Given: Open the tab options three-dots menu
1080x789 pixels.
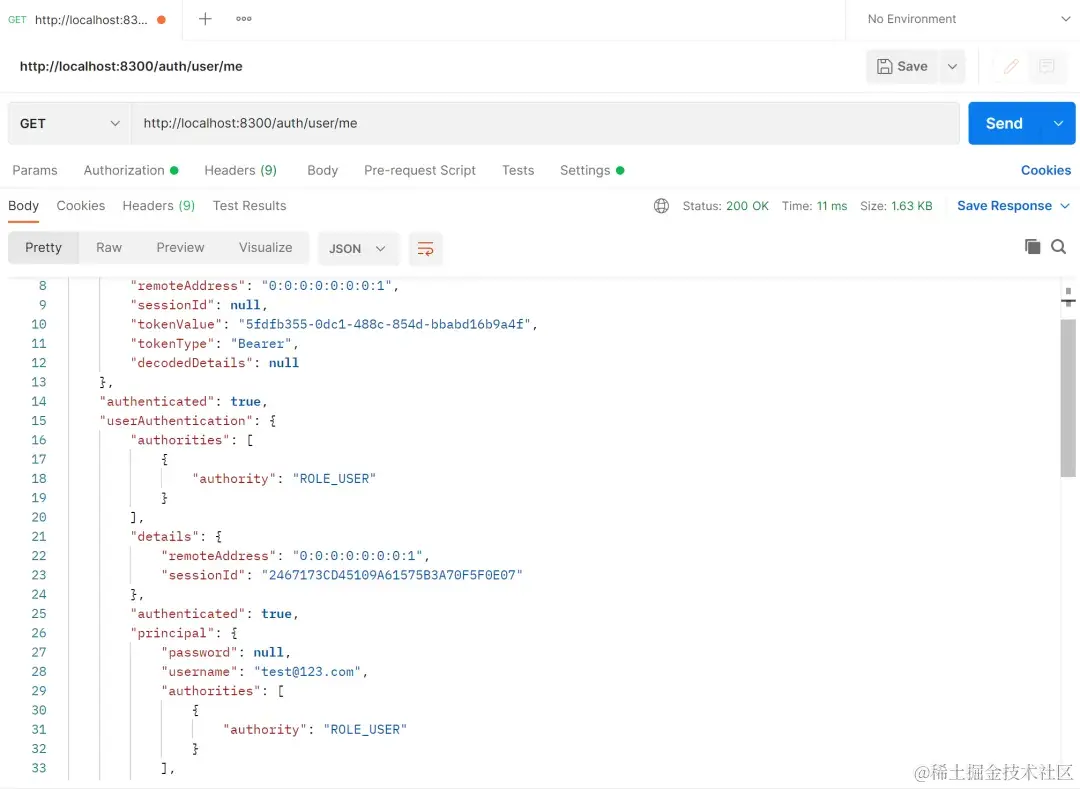Looking at the screenshot, I should point(243,19).
